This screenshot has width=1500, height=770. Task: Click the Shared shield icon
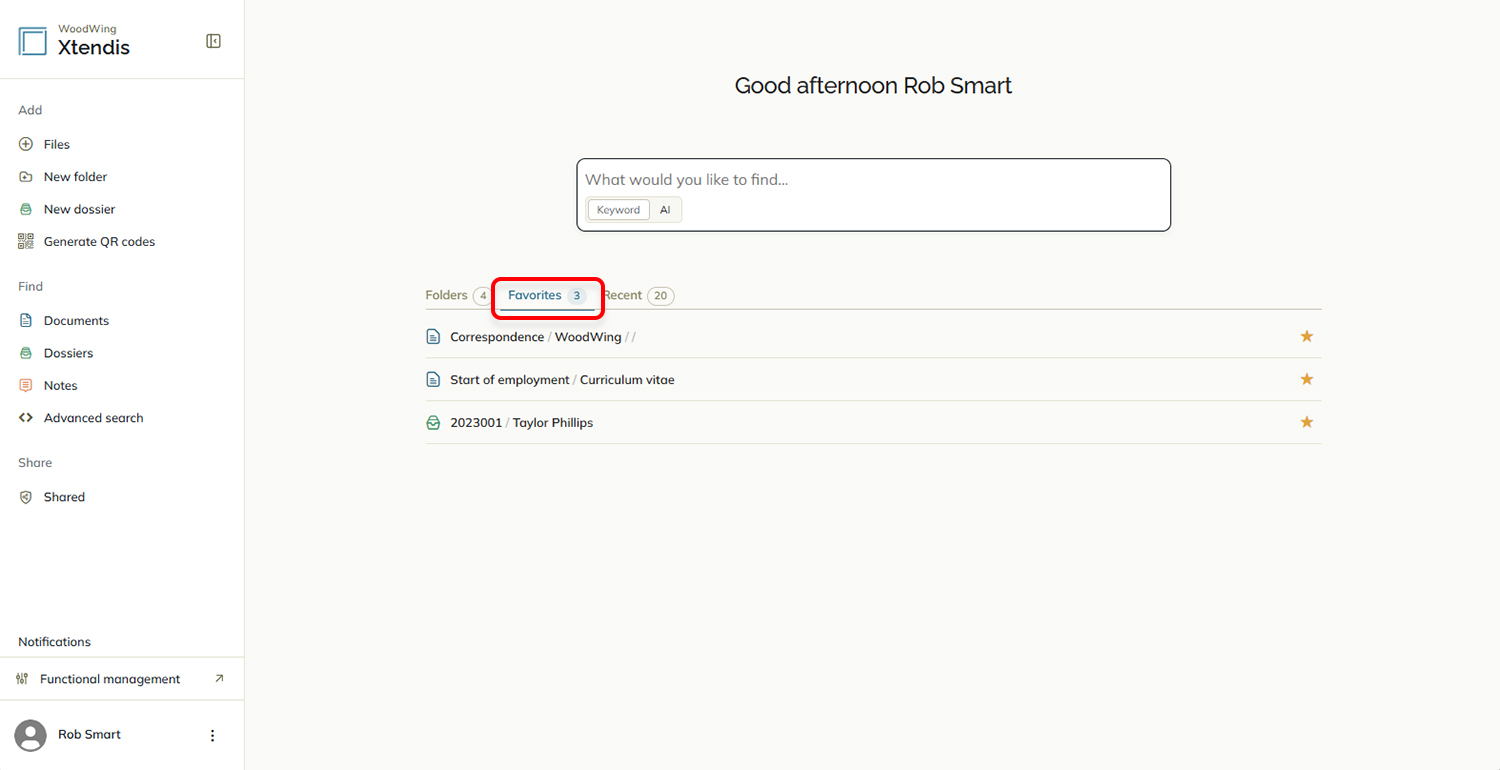click(26, 497)
